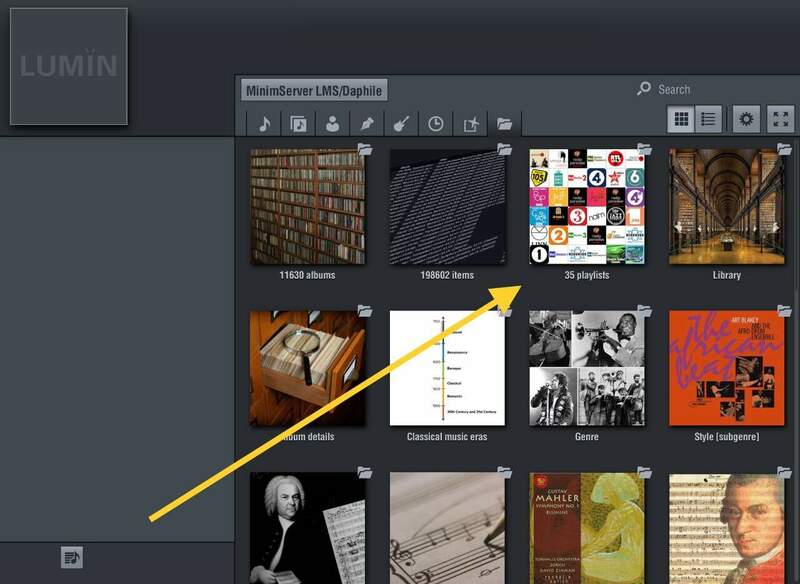Image resolution: width=800 pixels, height=584 pixels.
Task: Open the Songs tab with music note icon
Action: [264, 123]
